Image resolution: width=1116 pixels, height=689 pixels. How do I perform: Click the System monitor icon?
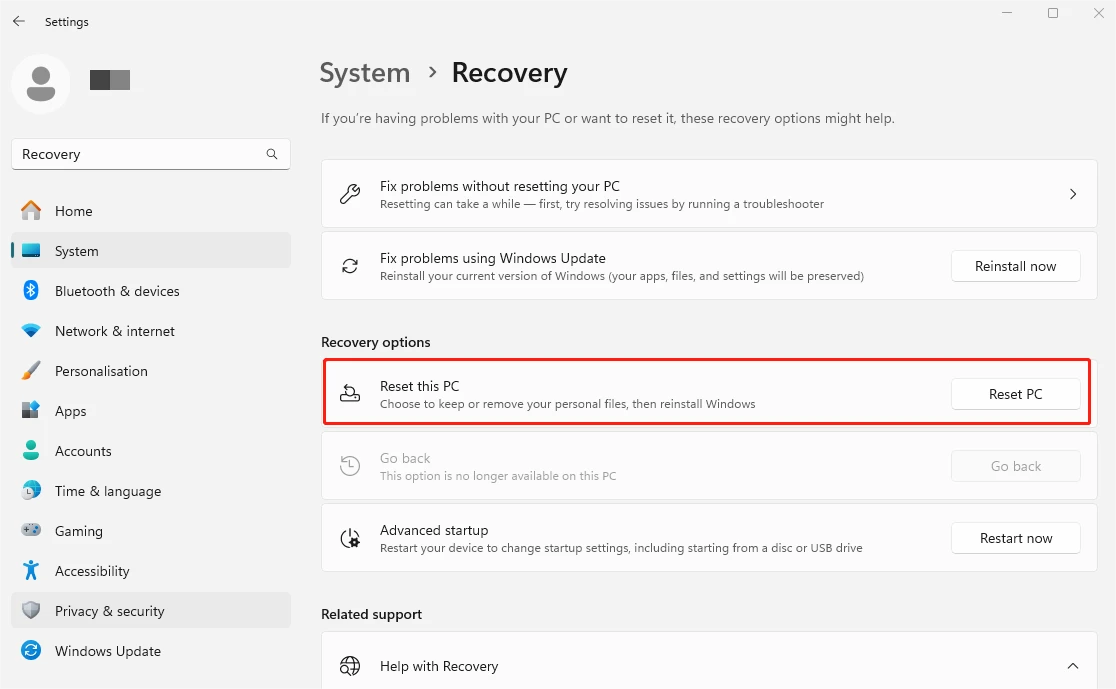coord(31,251)
